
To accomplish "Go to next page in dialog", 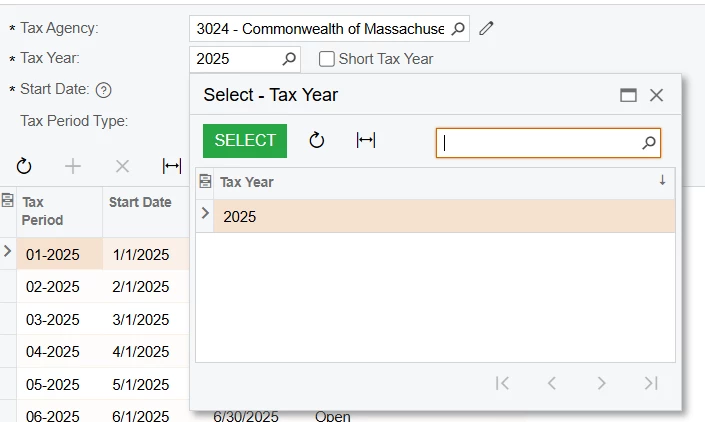I will click(x=602, y=383).
